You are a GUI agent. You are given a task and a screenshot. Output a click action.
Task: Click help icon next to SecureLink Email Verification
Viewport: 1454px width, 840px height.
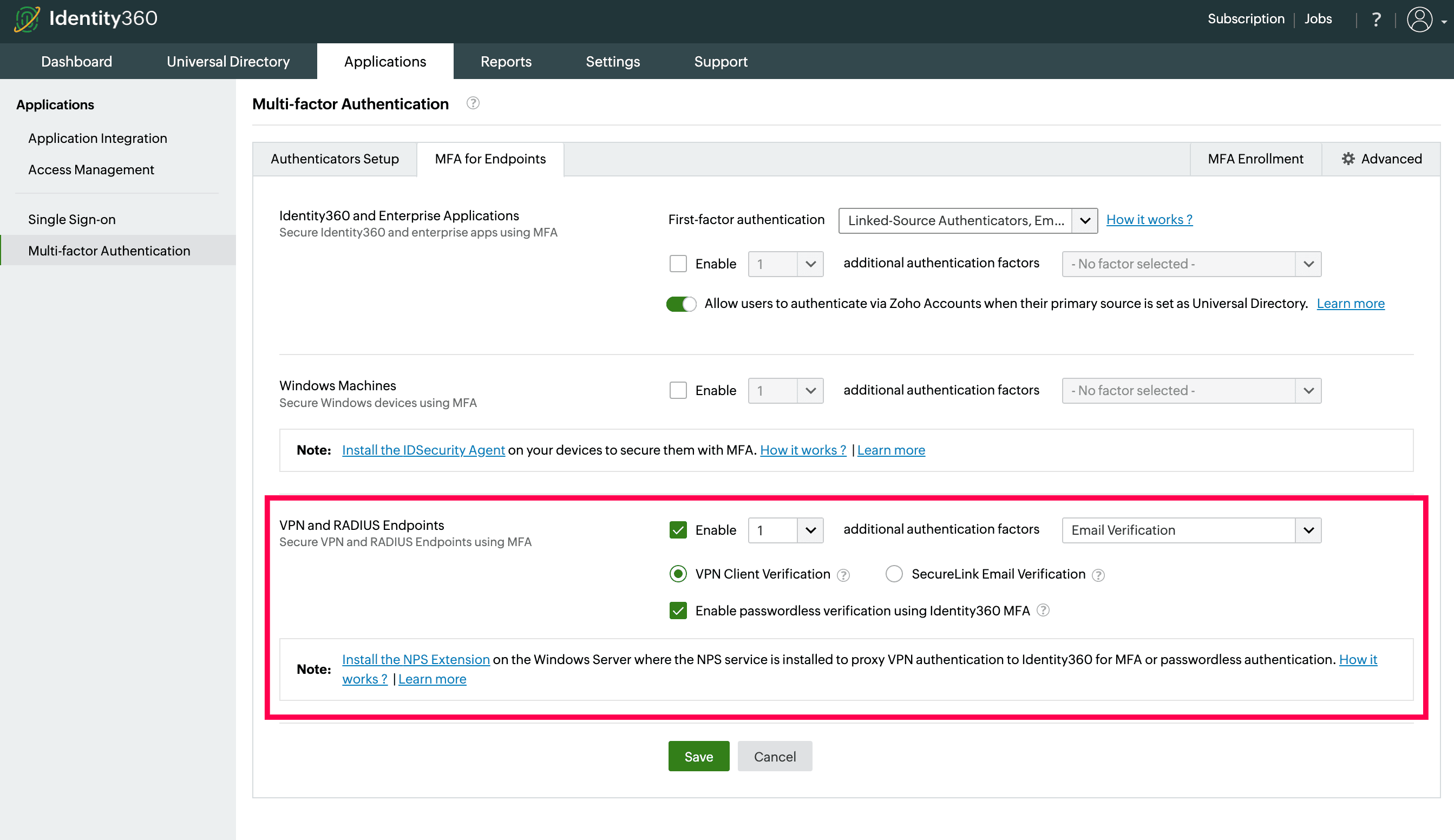1098,575
